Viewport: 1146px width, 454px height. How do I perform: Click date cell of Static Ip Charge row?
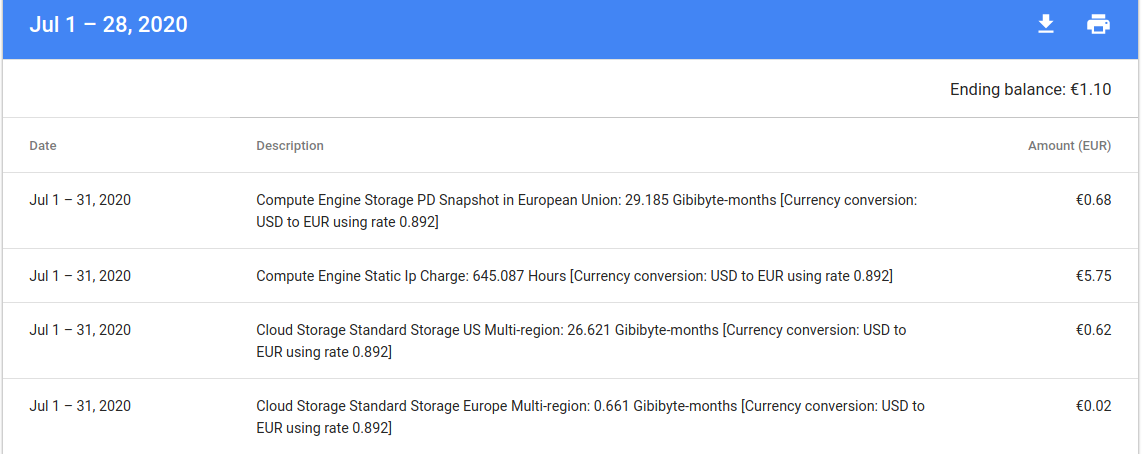(80, 276)
